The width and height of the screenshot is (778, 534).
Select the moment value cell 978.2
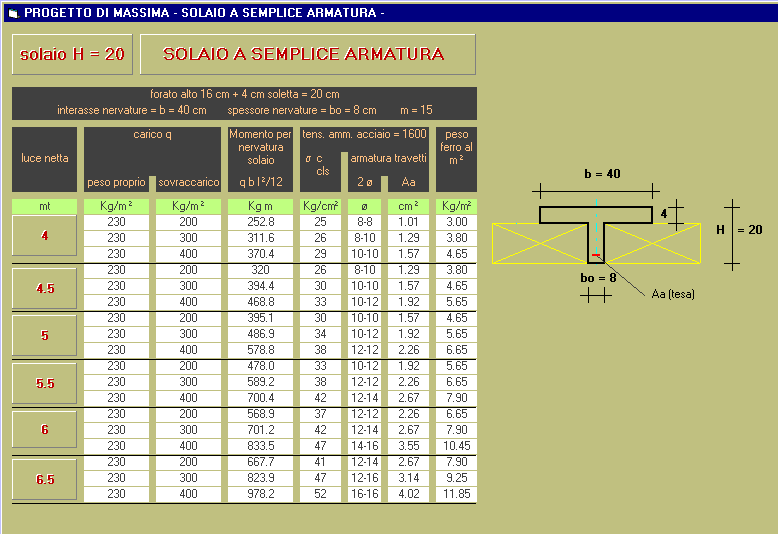pos(260,494)
